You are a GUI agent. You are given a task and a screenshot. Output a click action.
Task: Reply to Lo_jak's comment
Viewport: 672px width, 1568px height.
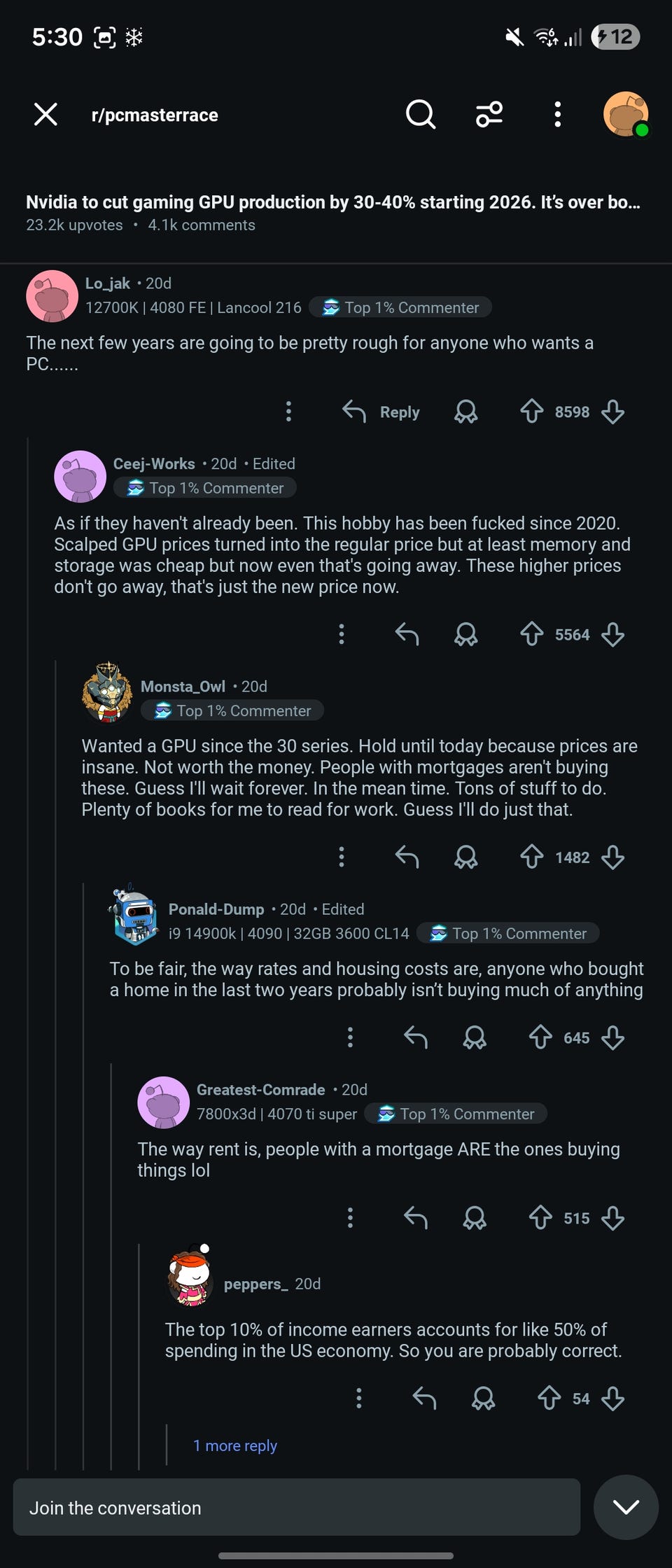(x=381, y=412)
